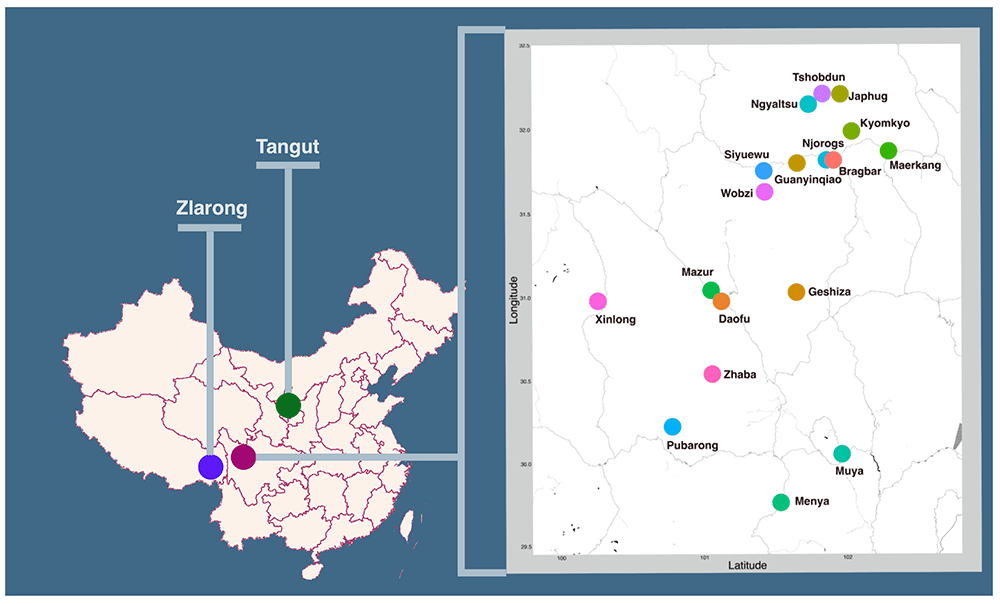Click the olive Japhug location dot
This screenshot has width=1000, height=604.
[840, 94]
